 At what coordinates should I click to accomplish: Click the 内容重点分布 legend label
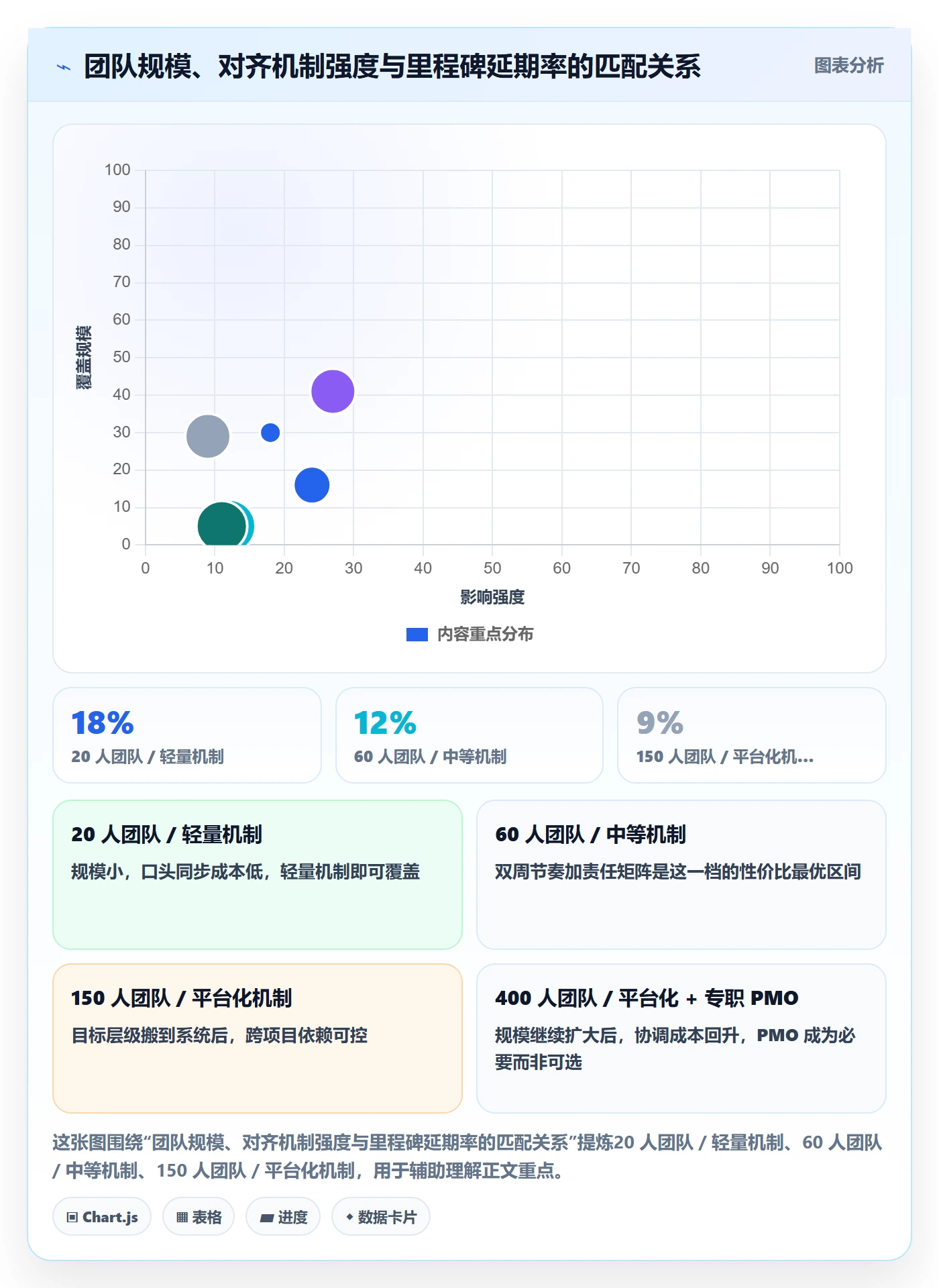(x=485, y=635)
